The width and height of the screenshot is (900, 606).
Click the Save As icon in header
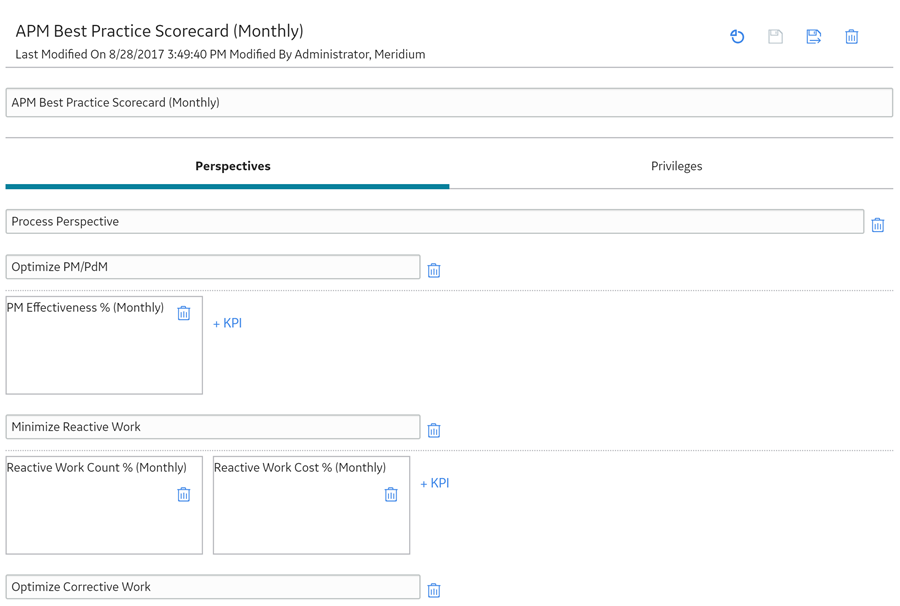[x=813, y=37]
